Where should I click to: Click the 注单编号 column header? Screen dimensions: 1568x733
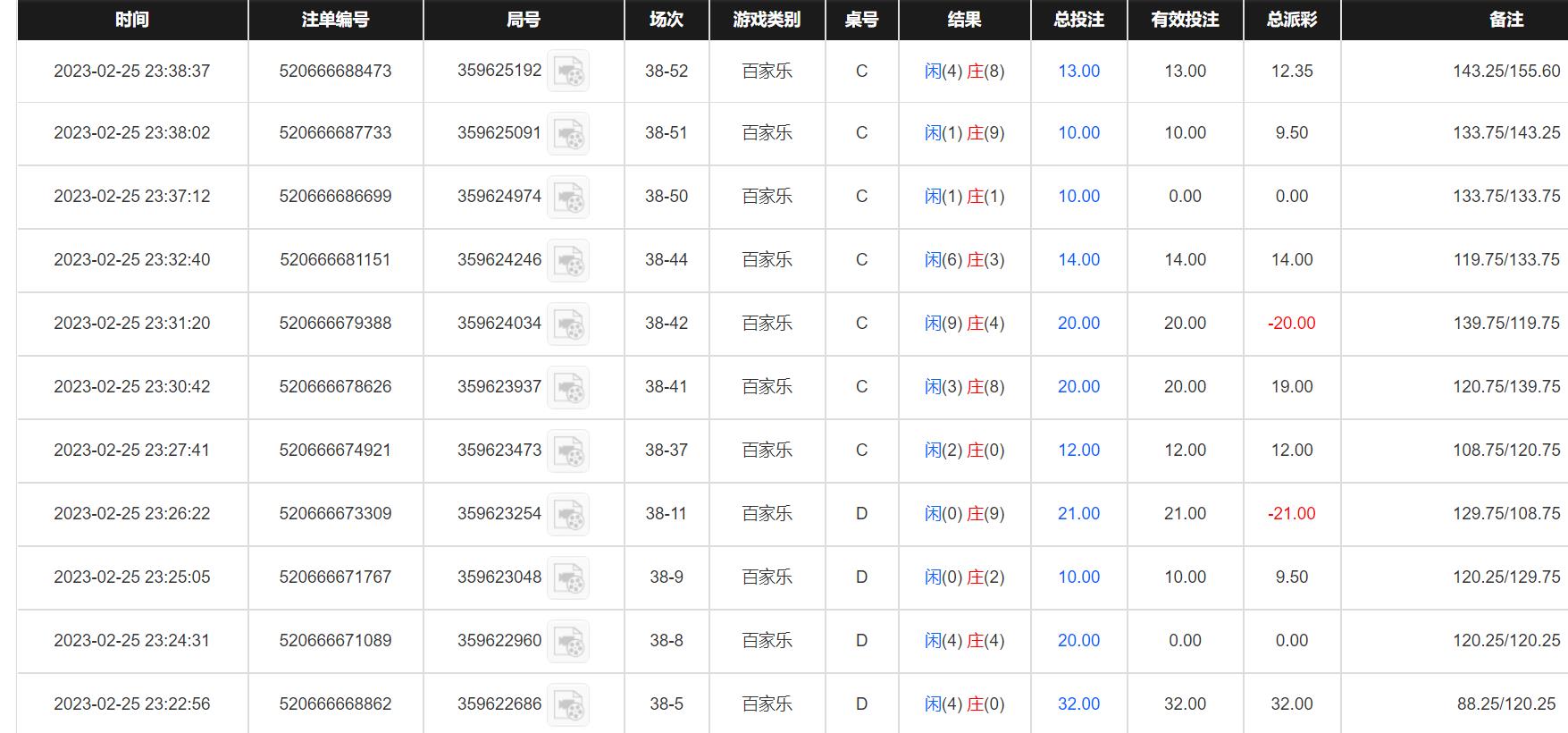(335, 20)
